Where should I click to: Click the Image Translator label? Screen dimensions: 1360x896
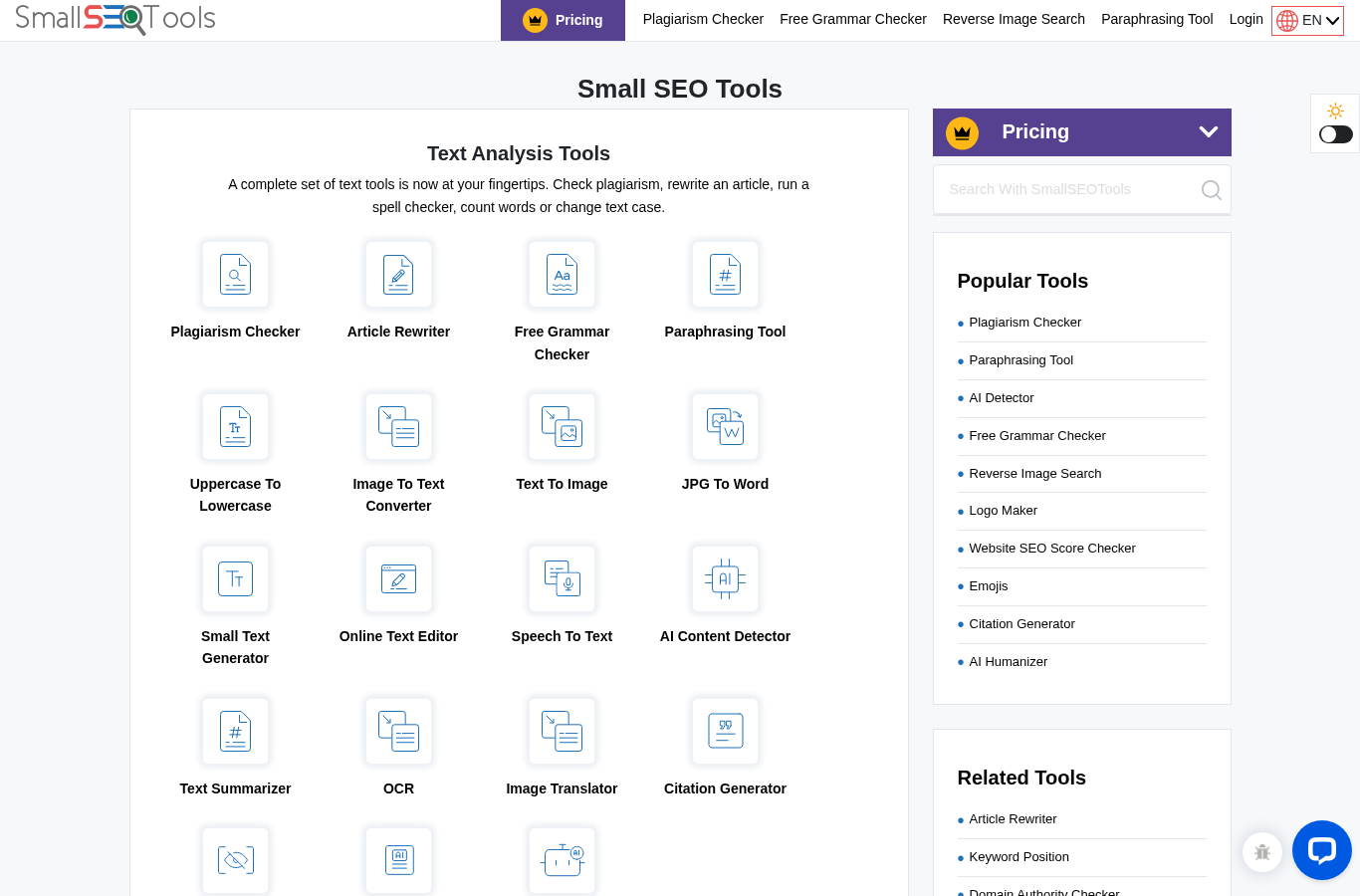click(x=562, y=788)
